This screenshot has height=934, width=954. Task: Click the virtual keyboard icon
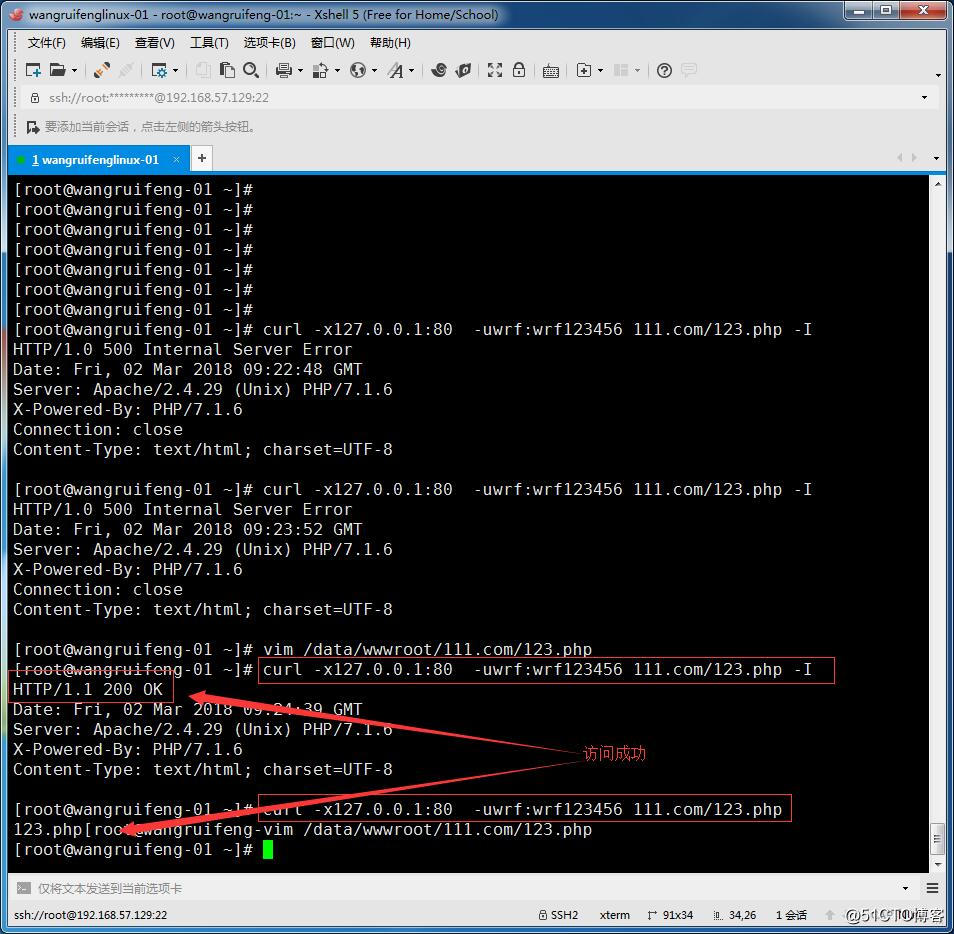click(x=551, y=71)
